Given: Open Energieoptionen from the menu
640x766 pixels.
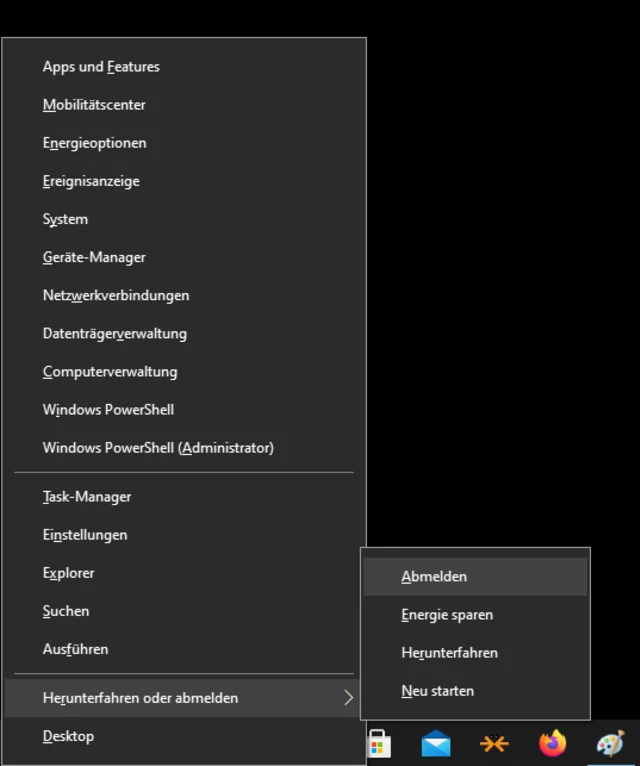Looking at the screenshot, I should point(94,143).
